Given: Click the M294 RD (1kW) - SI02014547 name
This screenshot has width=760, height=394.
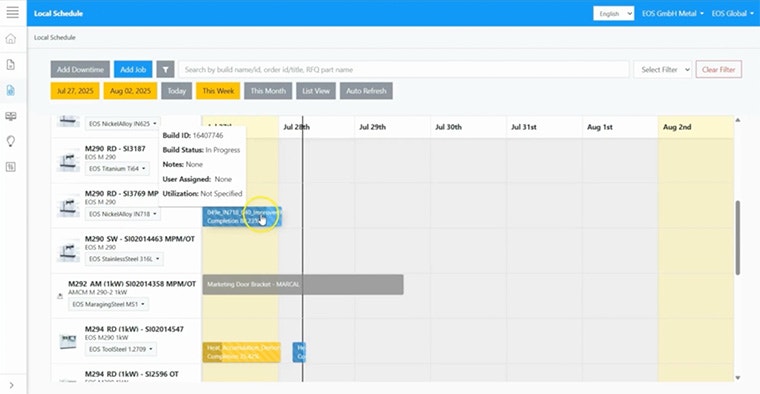Looking at the screenshot, I should [134, 329].
